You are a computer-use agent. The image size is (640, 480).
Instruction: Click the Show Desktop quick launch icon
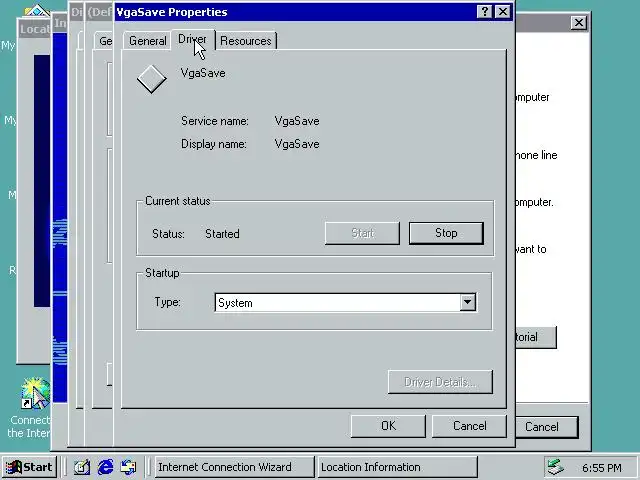pyautogui.click(x=82, y=467)
